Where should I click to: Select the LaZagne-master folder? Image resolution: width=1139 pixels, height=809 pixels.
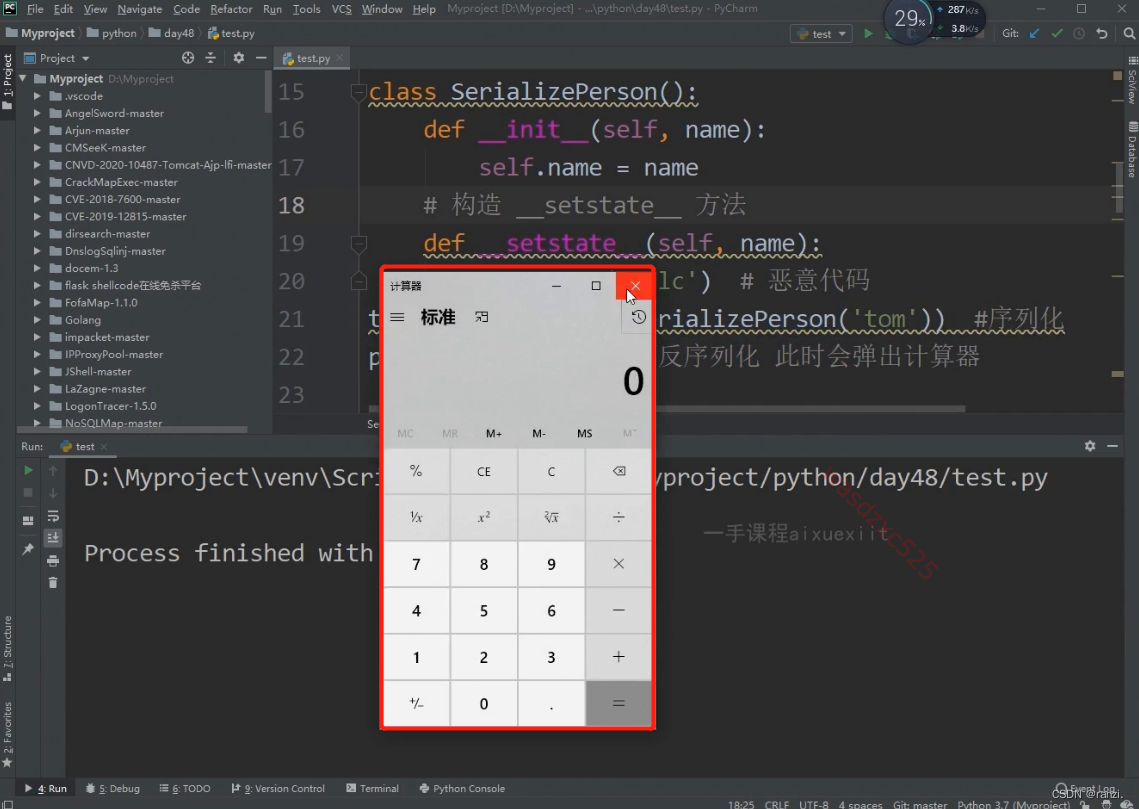pyautogui.click(x=105, y=389)
